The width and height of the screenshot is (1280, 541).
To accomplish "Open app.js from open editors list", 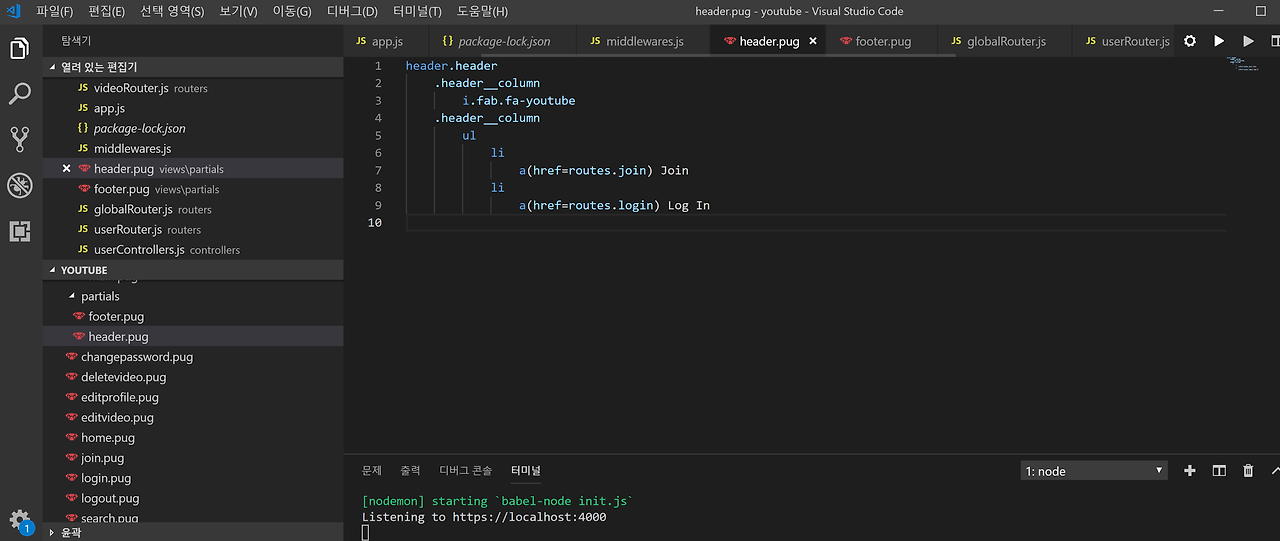I will tap(194, 108).
